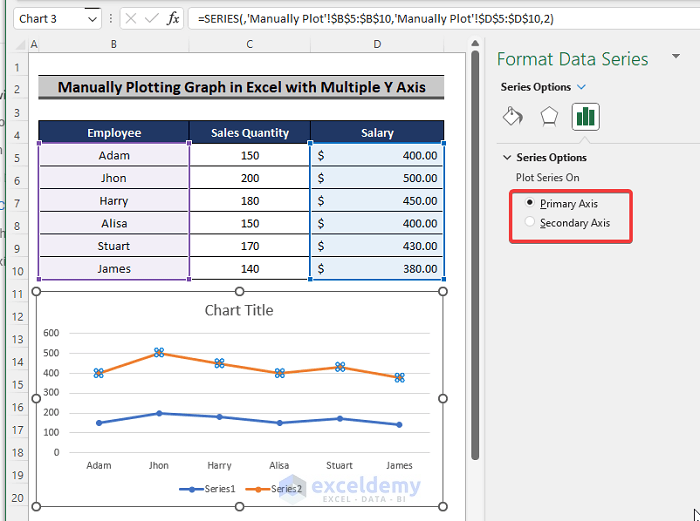Click the formula bar Enter checkmark icon
This screenshot has width=700, height=521.
coord(151,18)
